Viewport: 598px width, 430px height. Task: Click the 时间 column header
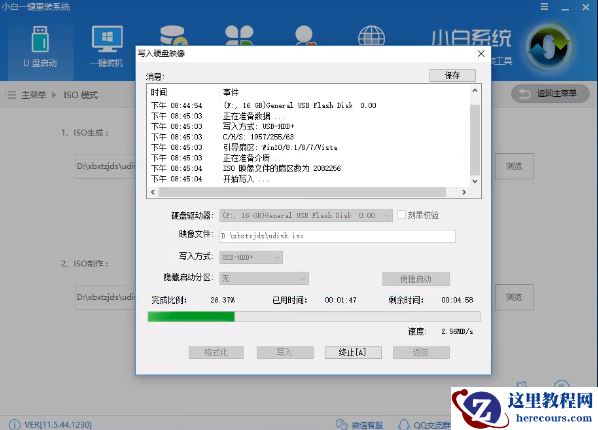159,92
